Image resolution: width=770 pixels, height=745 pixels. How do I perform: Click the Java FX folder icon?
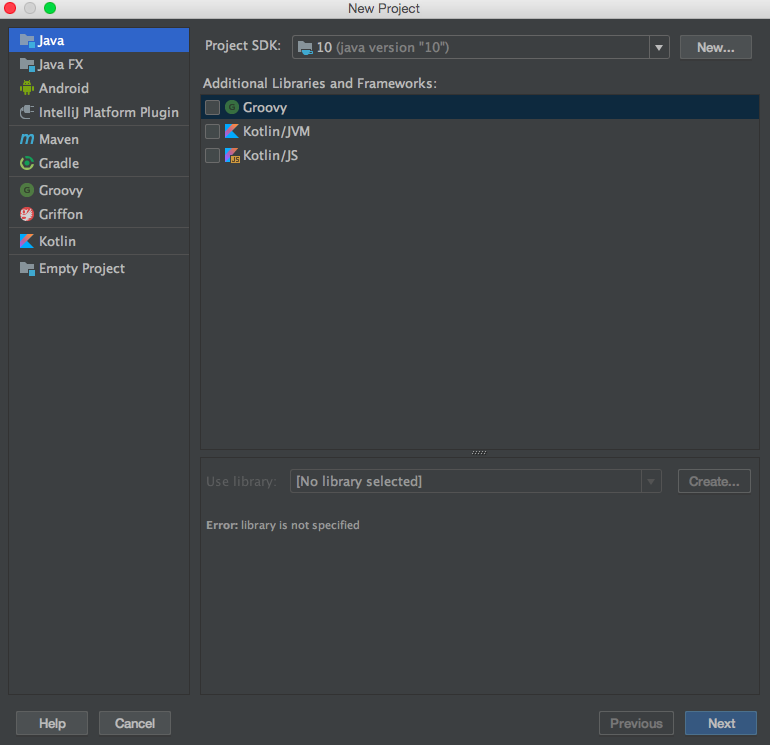tap(27, 64)
